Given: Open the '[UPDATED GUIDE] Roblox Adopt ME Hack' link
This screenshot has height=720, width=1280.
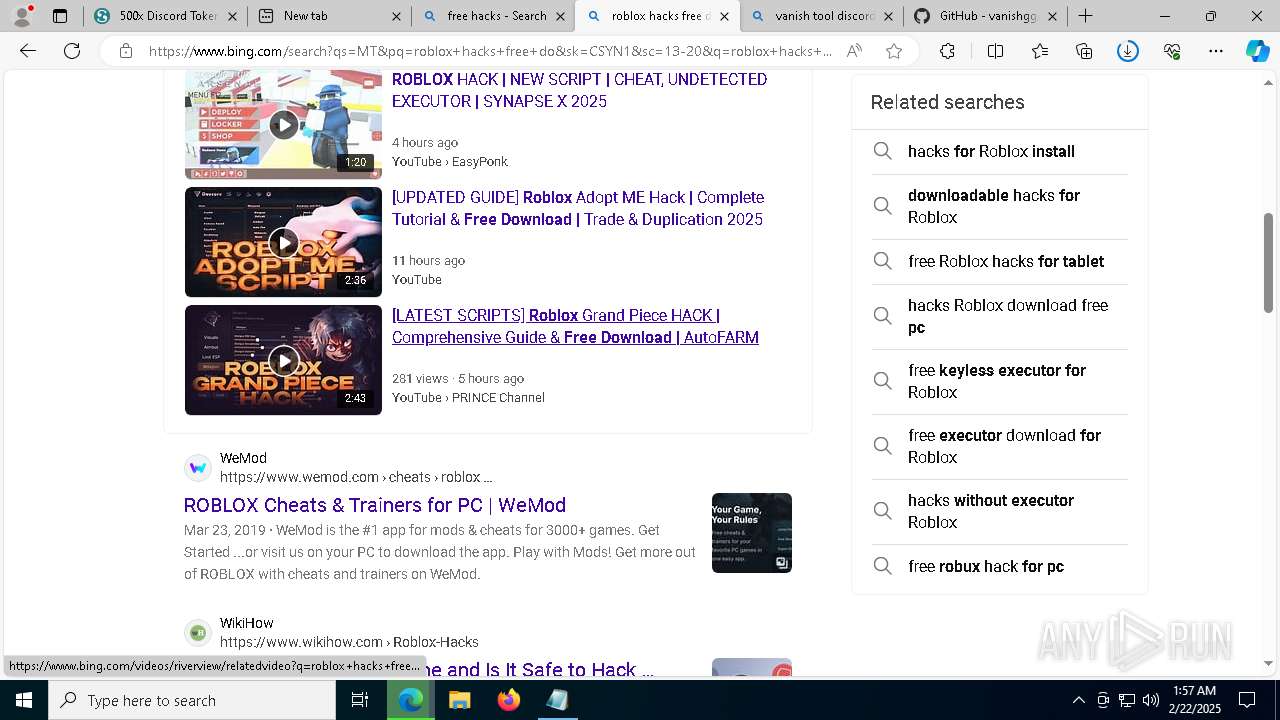Looking at the screenshot, I should coord(578,208).
